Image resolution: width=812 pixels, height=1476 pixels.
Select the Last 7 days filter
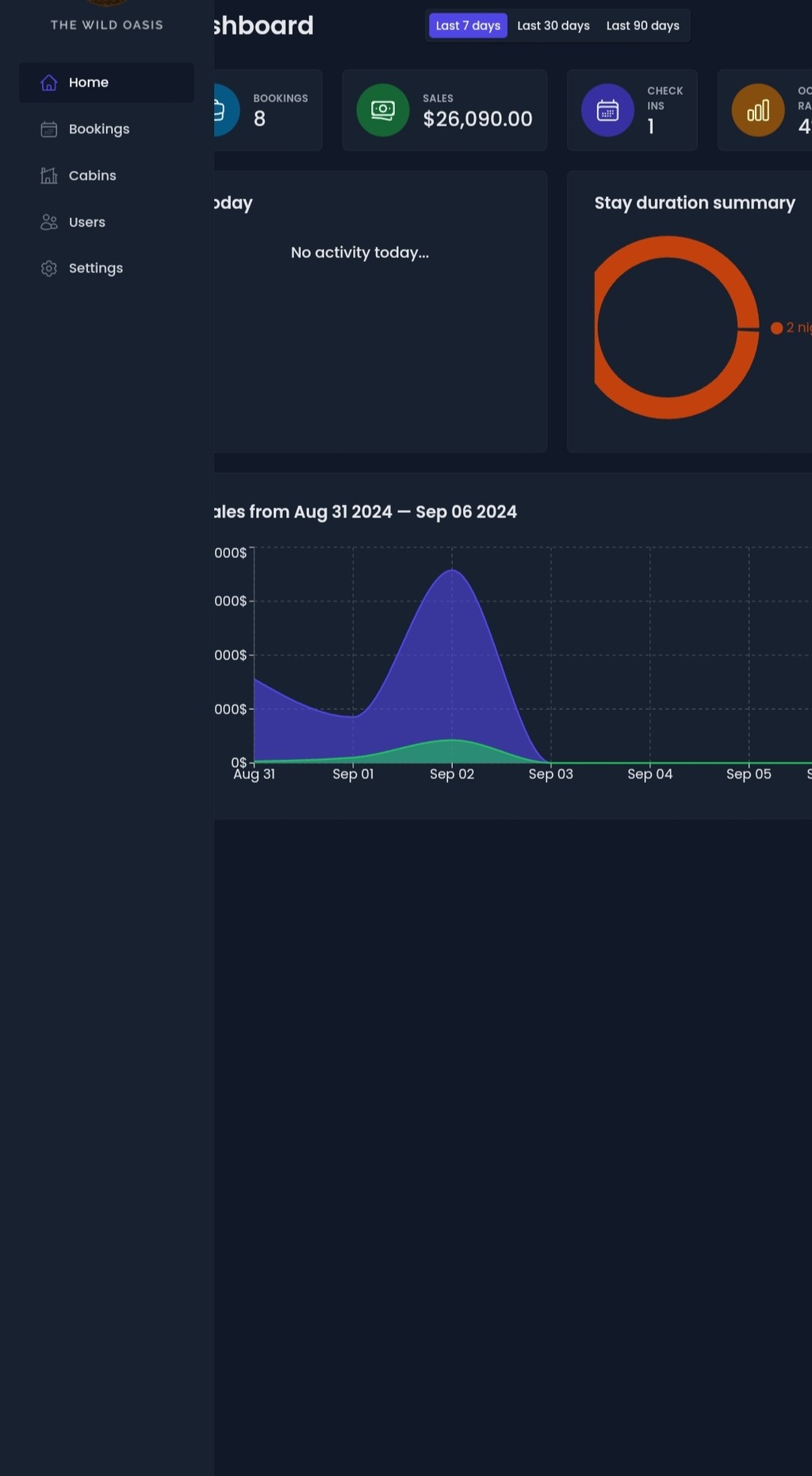[468, 25]
